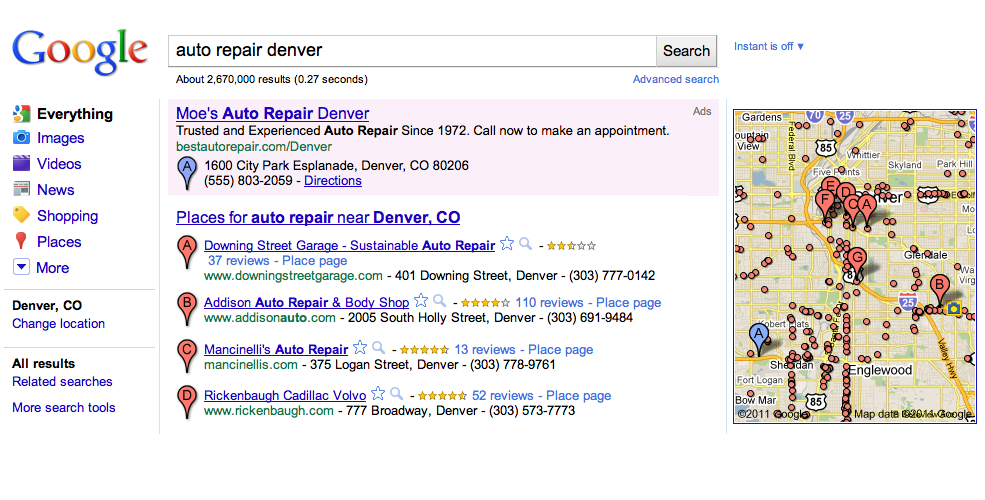Open Rickenbaugh Cadillac Volvo title
This screenshot has width=985, height=500.
click(285, 396)
